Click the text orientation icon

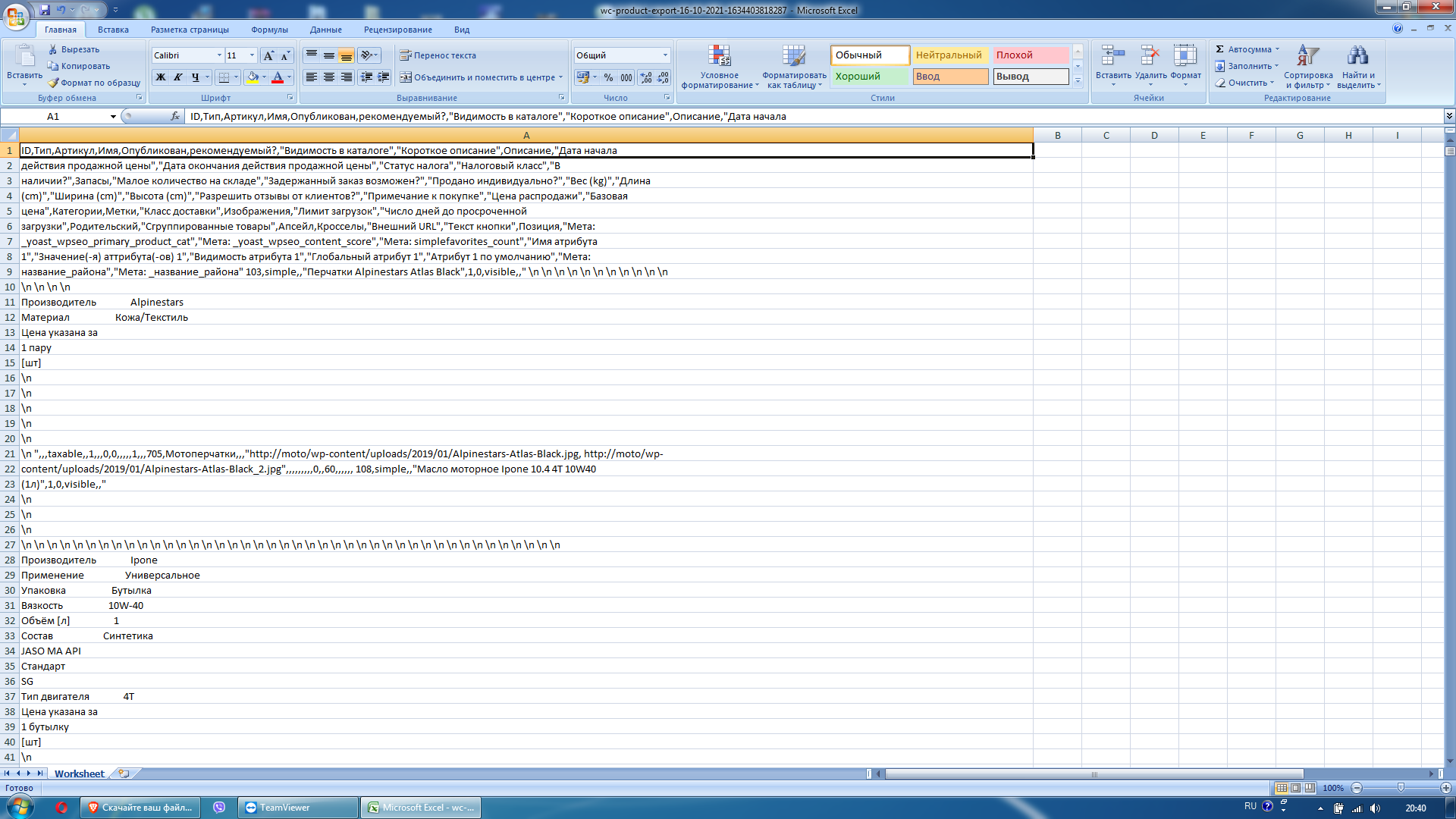click(366, 55)
